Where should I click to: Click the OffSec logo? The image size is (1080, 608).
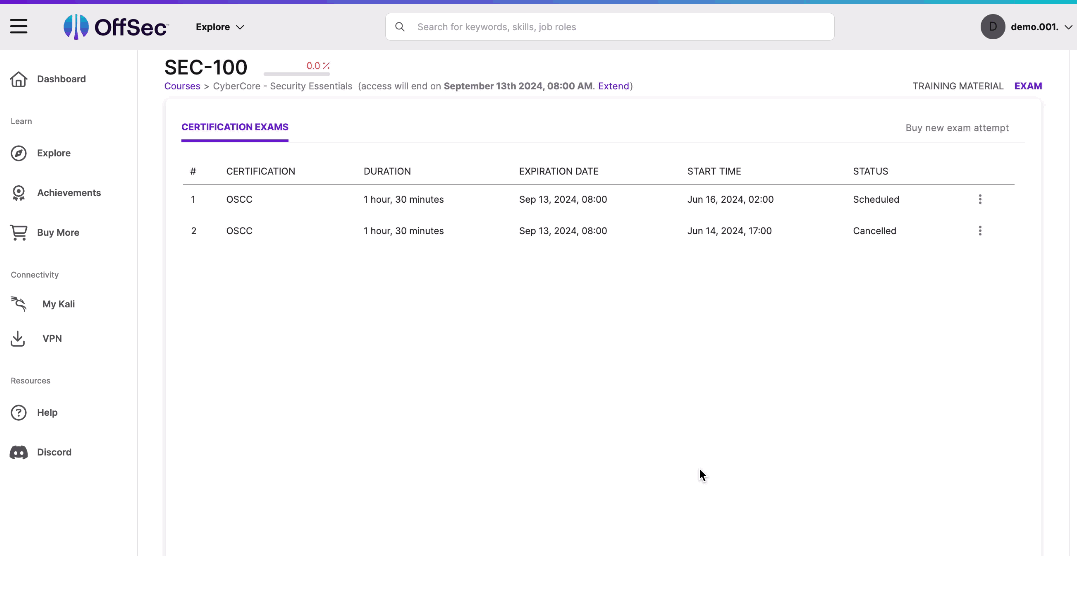116,26
